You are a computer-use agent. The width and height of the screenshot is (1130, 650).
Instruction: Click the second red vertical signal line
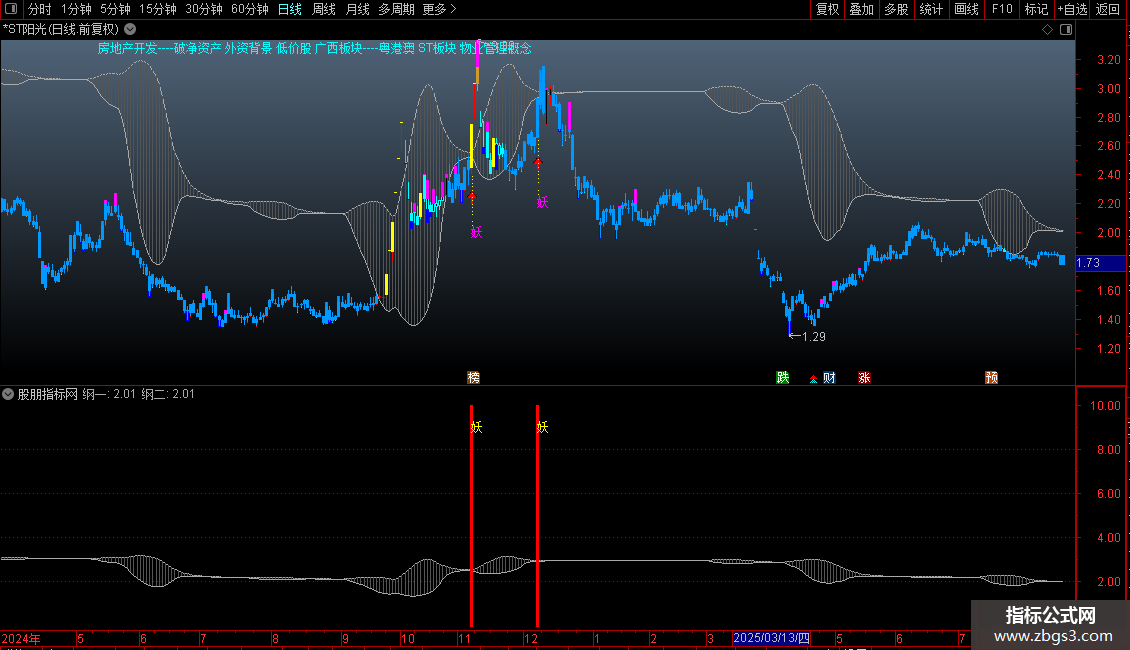click(537, 516)
